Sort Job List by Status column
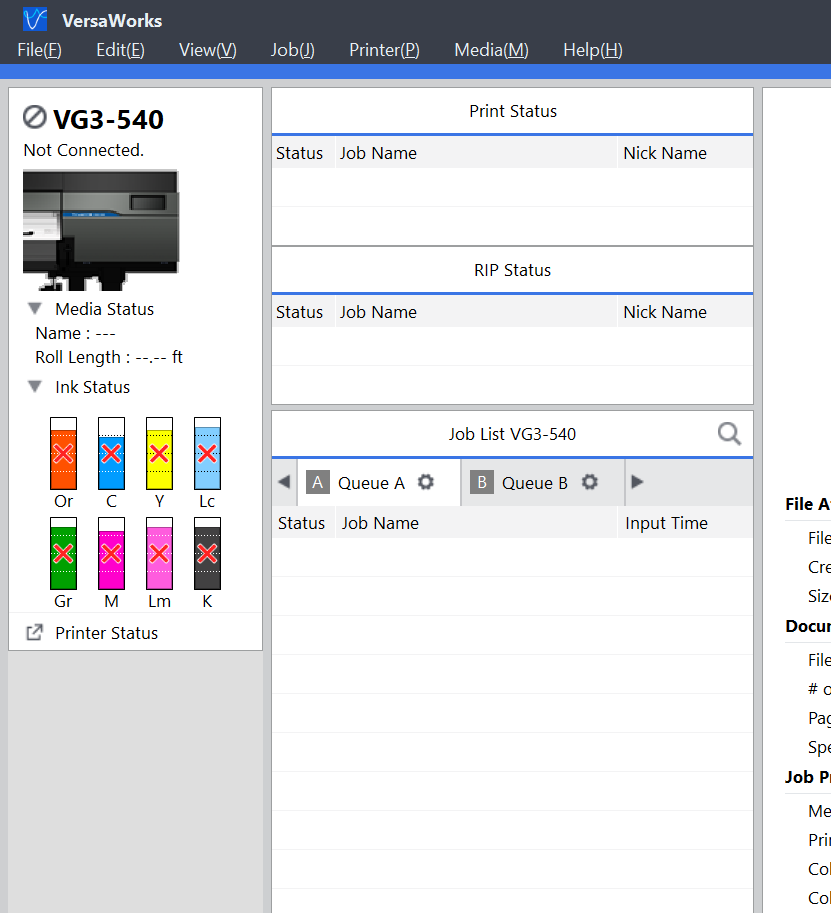Image resolution: width=831 pixels, height=913 pixels. (x=302, y=523)
